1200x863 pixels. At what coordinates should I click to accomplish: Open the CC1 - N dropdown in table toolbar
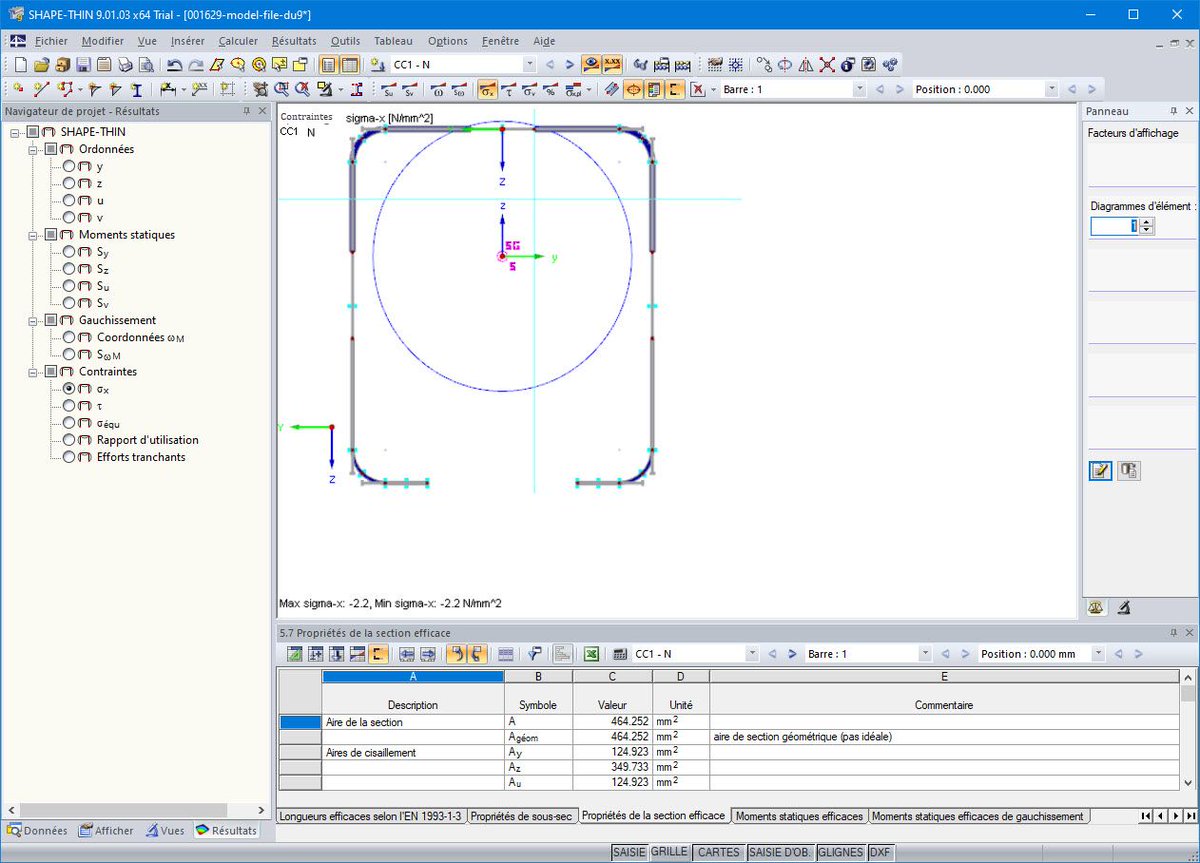pos(752,654)
